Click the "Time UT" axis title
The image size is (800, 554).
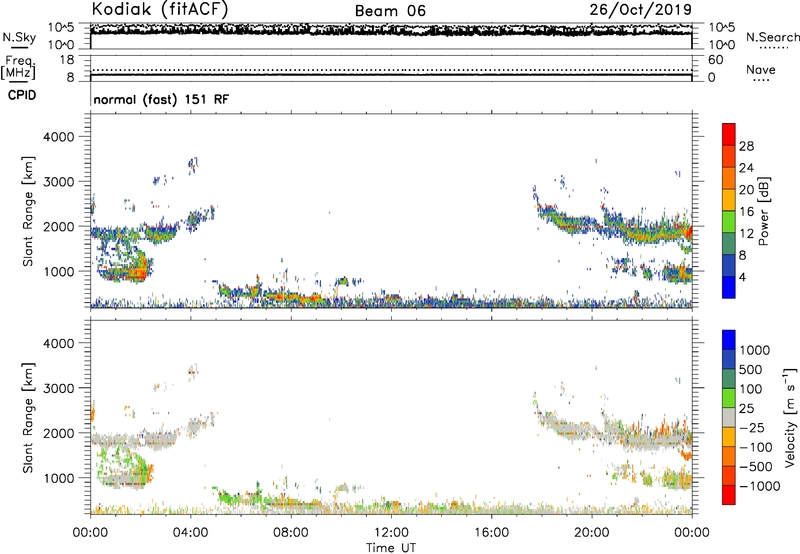[x=391, y=548]
